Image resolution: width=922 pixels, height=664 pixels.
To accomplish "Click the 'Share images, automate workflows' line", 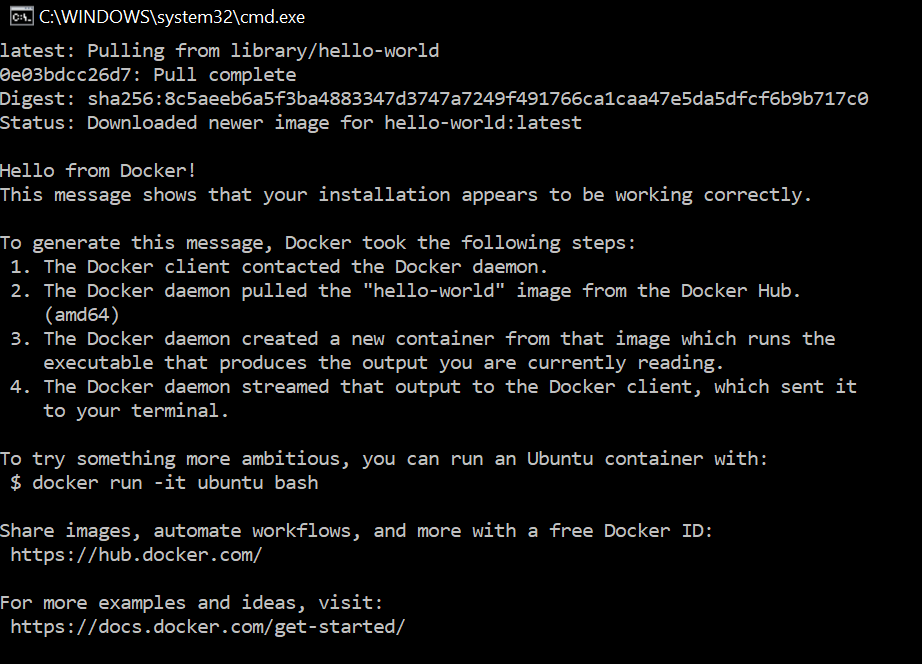I will pyautogui.click(x=356, y=531).
